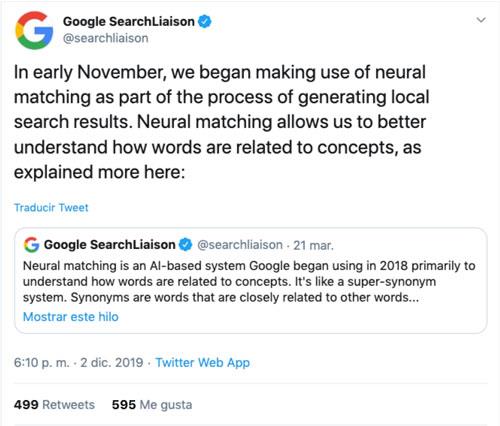Open the tweet options chevron menu
The image size is (500, 426).
click(x=481, y=20)
